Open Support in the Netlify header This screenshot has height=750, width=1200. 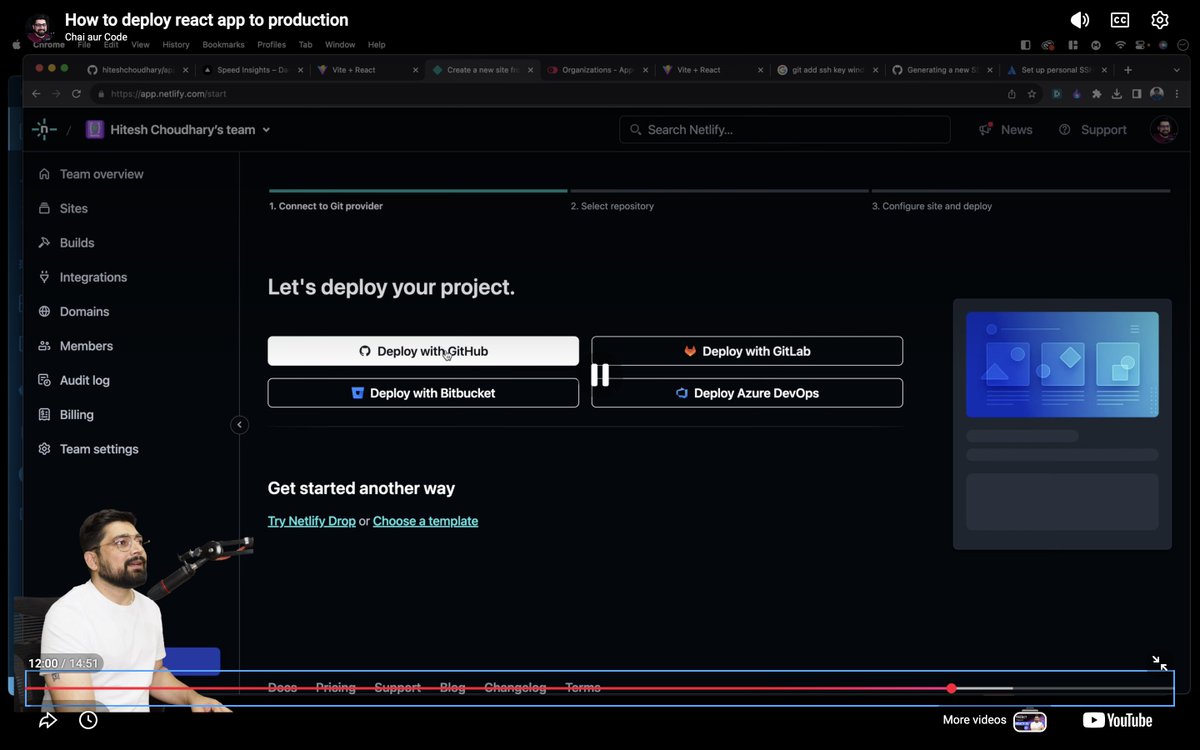[1092, 130]
